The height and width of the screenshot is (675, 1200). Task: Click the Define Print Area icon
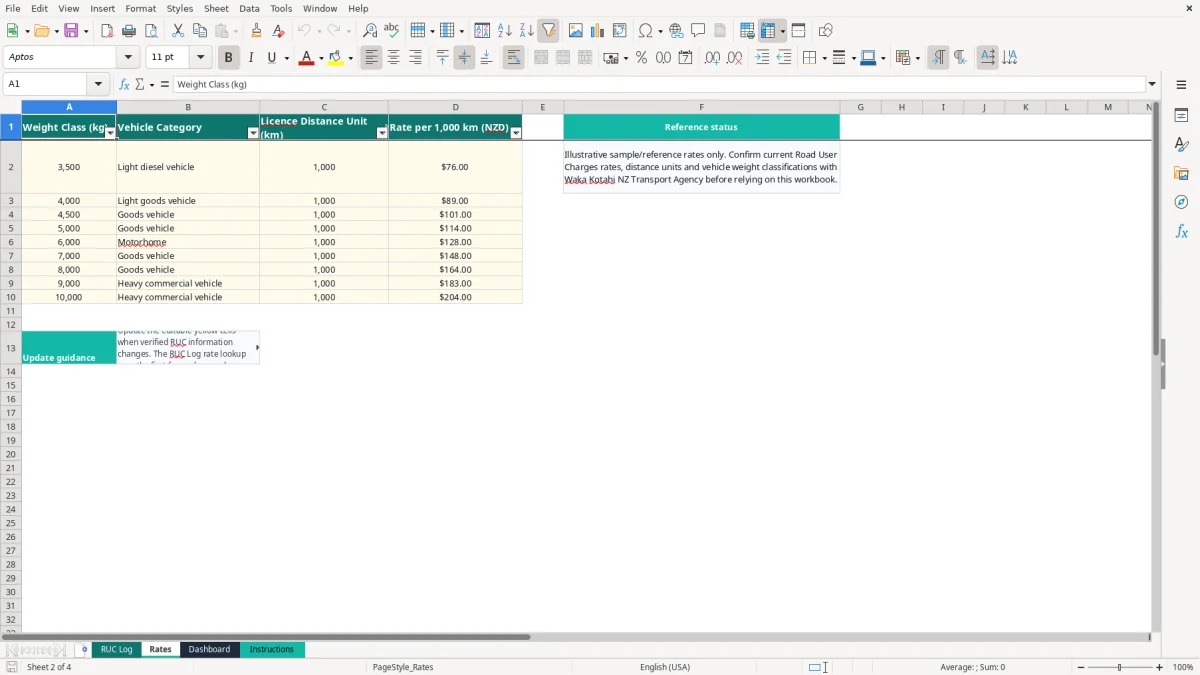click(747, 31)
